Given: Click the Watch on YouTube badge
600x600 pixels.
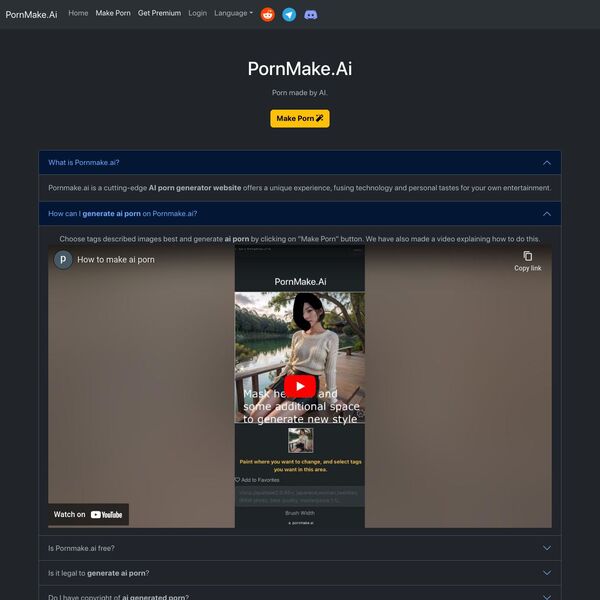Looking at the screenshot, I should [x=88, y=514].
